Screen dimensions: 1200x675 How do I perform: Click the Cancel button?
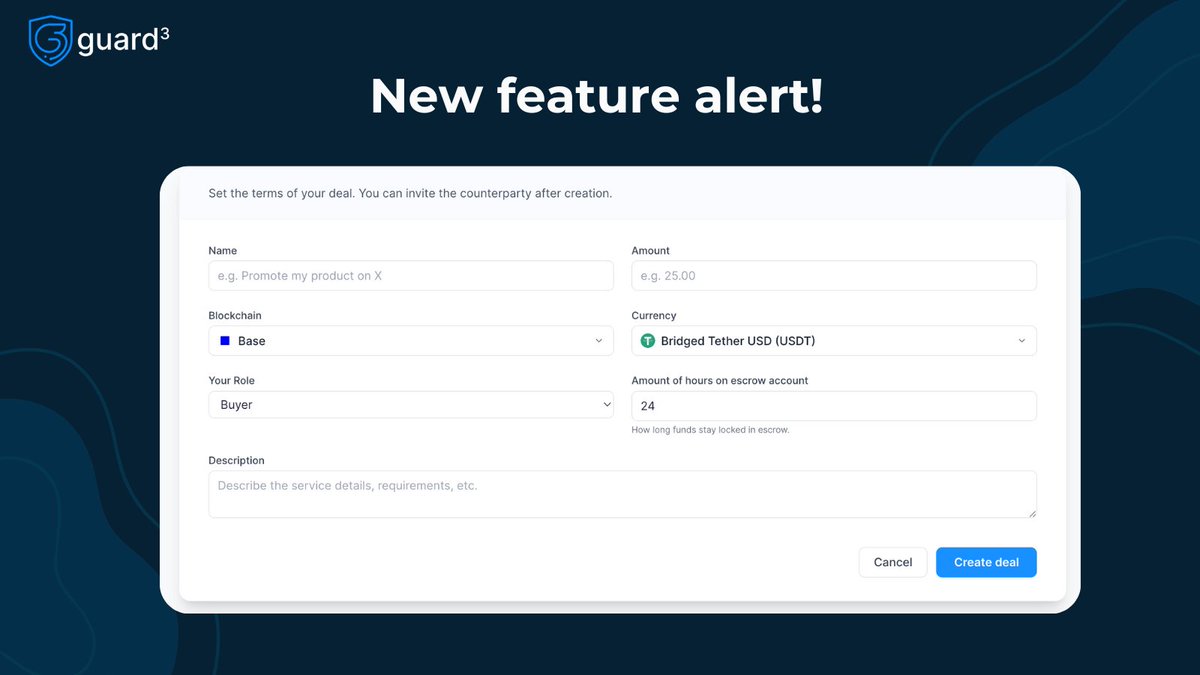[893, 562]
